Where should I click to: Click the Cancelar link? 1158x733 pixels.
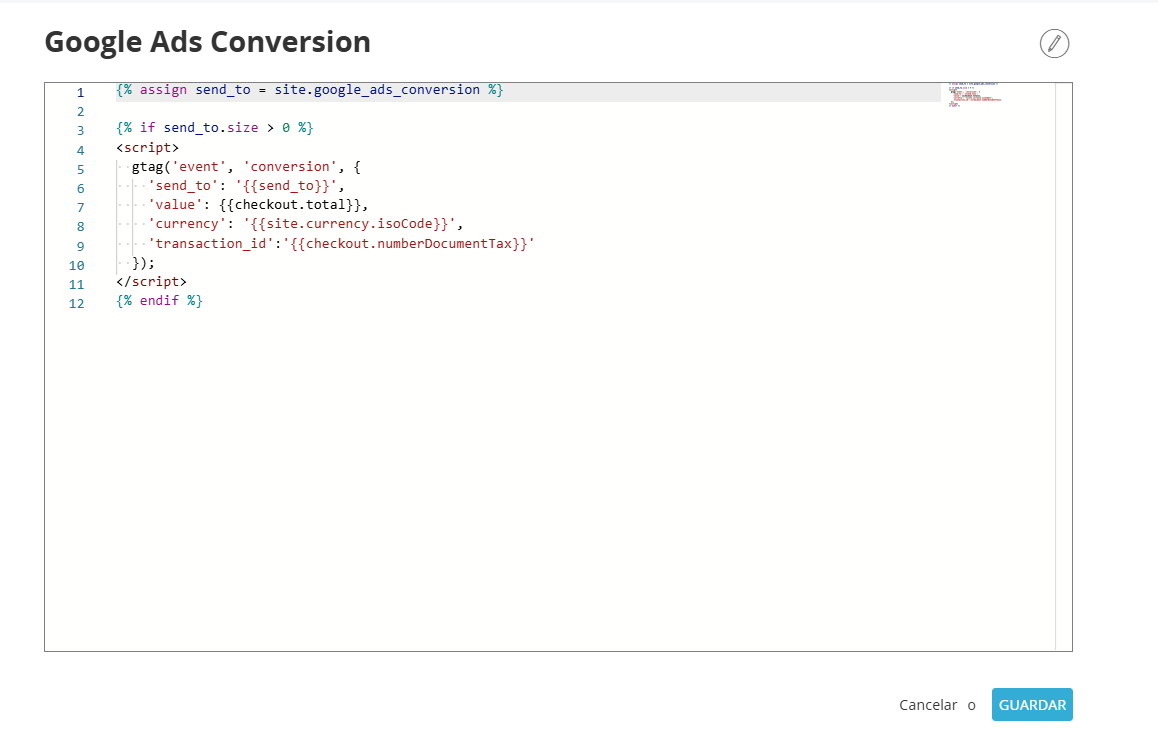point(928,705)
